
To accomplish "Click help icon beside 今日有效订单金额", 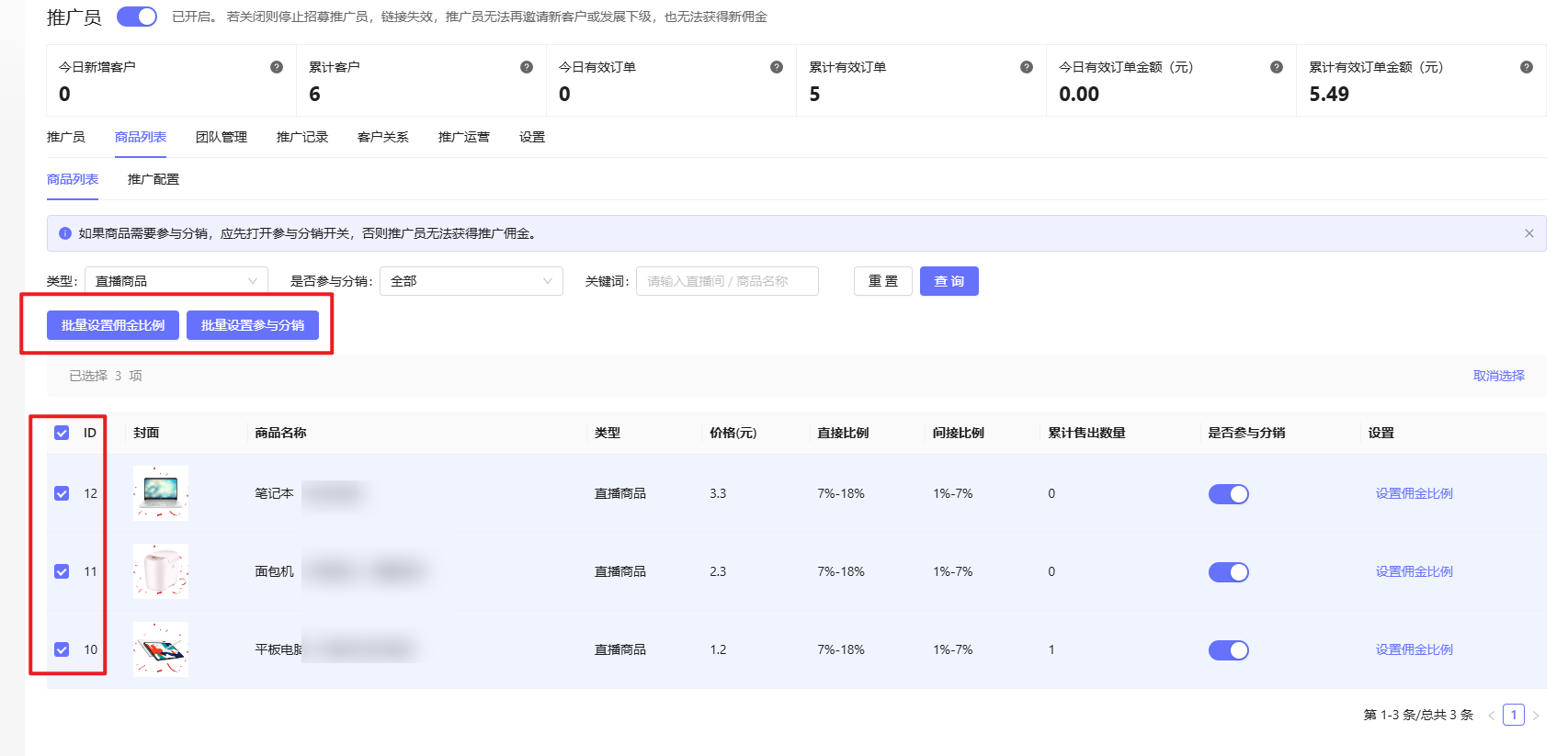I will pyautogui.click(x=1277, y=67).
